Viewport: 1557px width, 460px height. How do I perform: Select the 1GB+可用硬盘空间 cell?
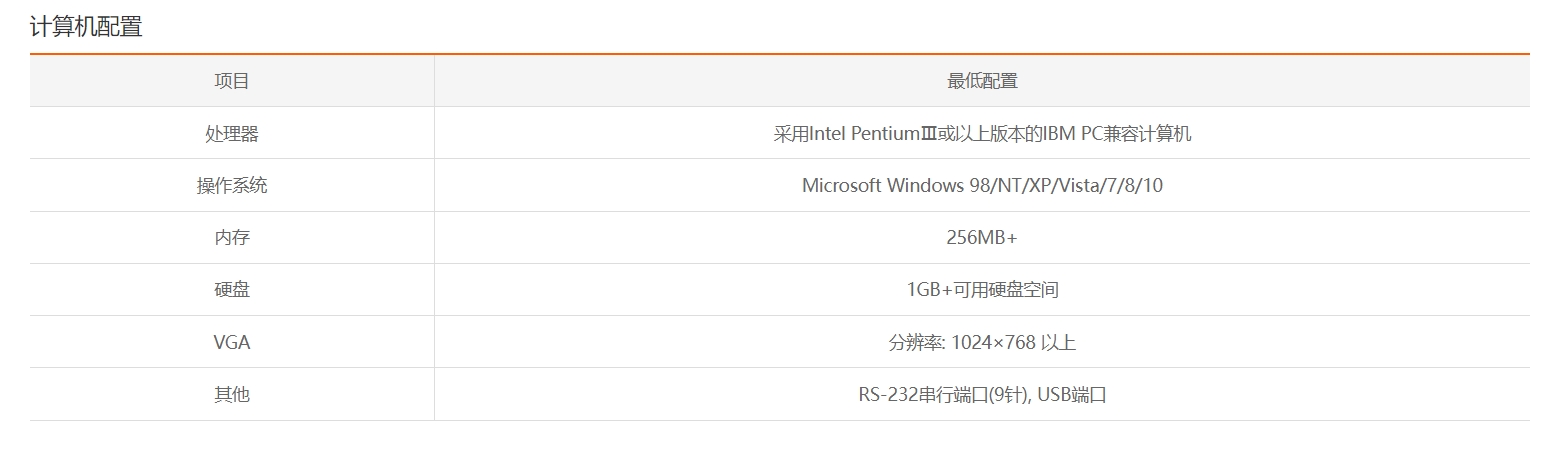982,290
